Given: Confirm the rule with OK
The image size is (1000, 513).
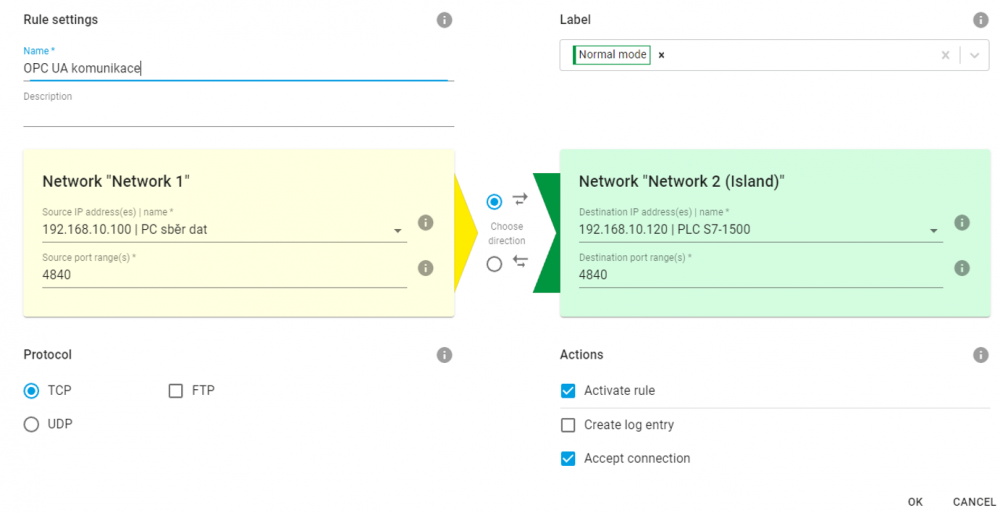Looking at the screenshot, I should pos(915,502).
